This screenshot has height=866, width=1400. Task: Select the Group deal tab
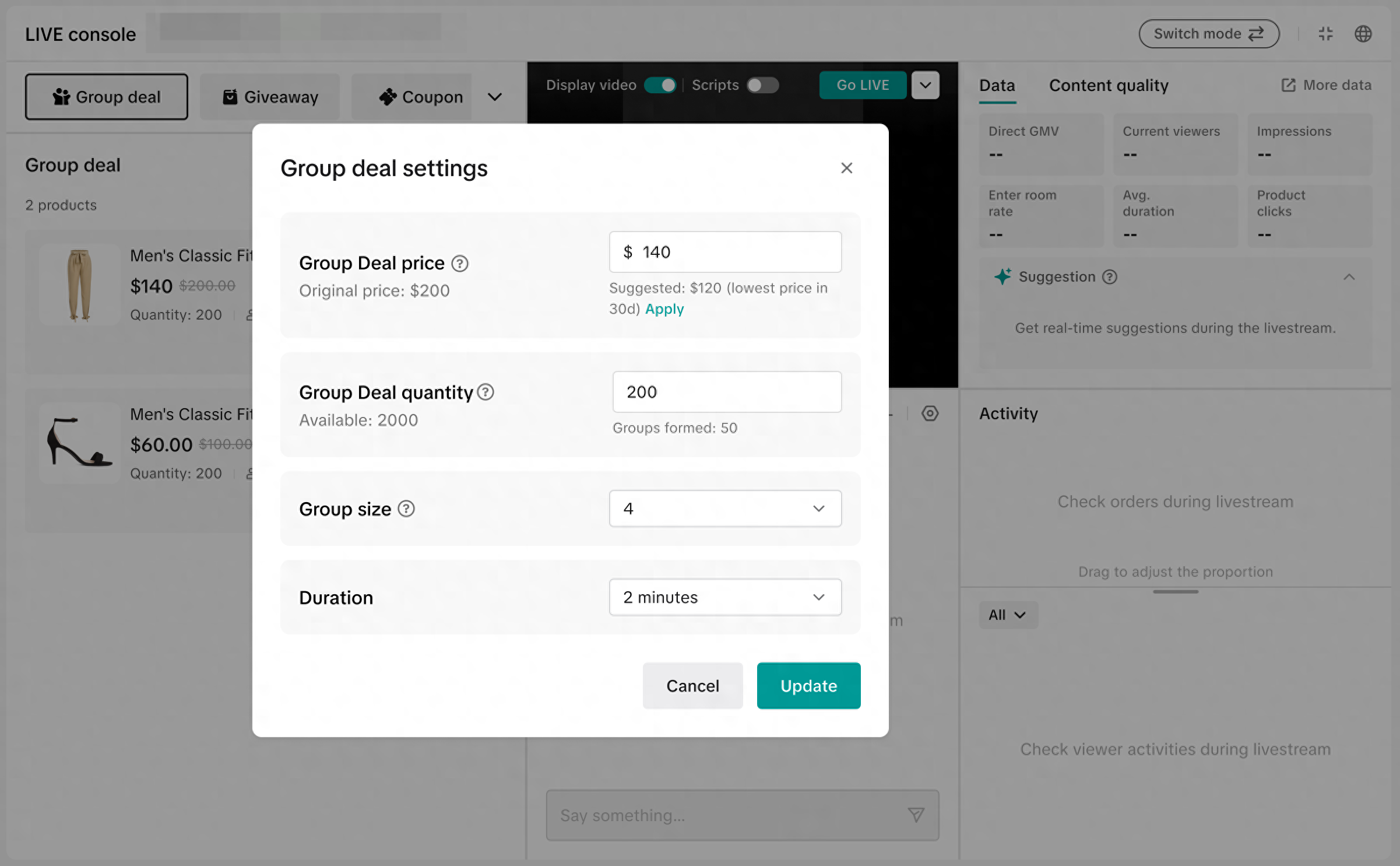coord(107,97)
